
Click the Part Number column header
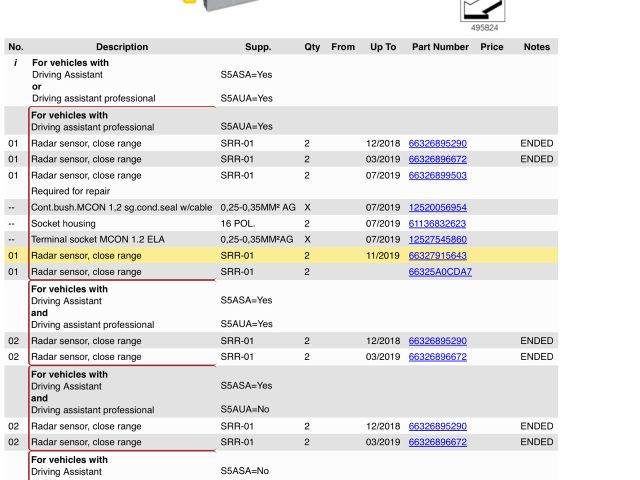[440, 47]
